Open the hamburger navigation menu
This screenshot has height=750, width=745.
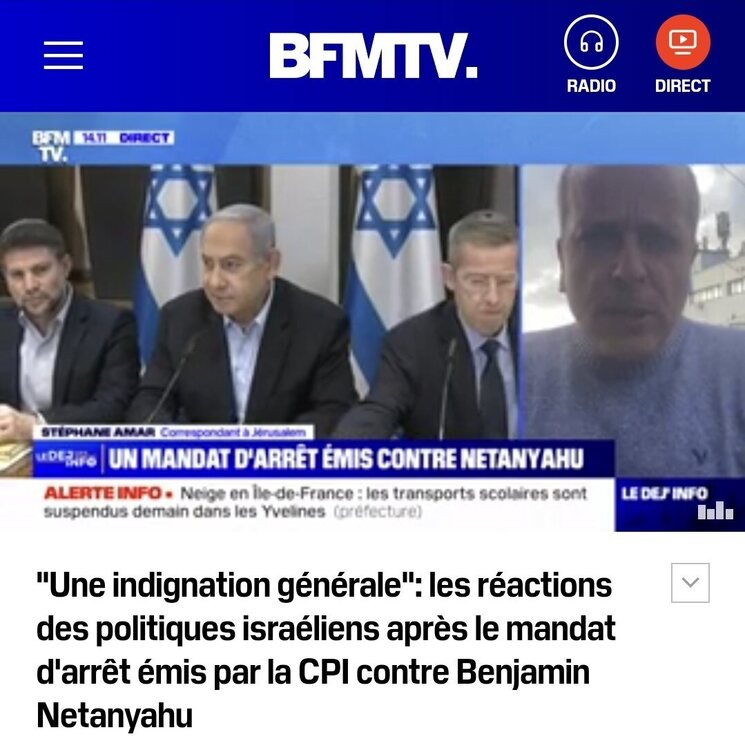63,55
